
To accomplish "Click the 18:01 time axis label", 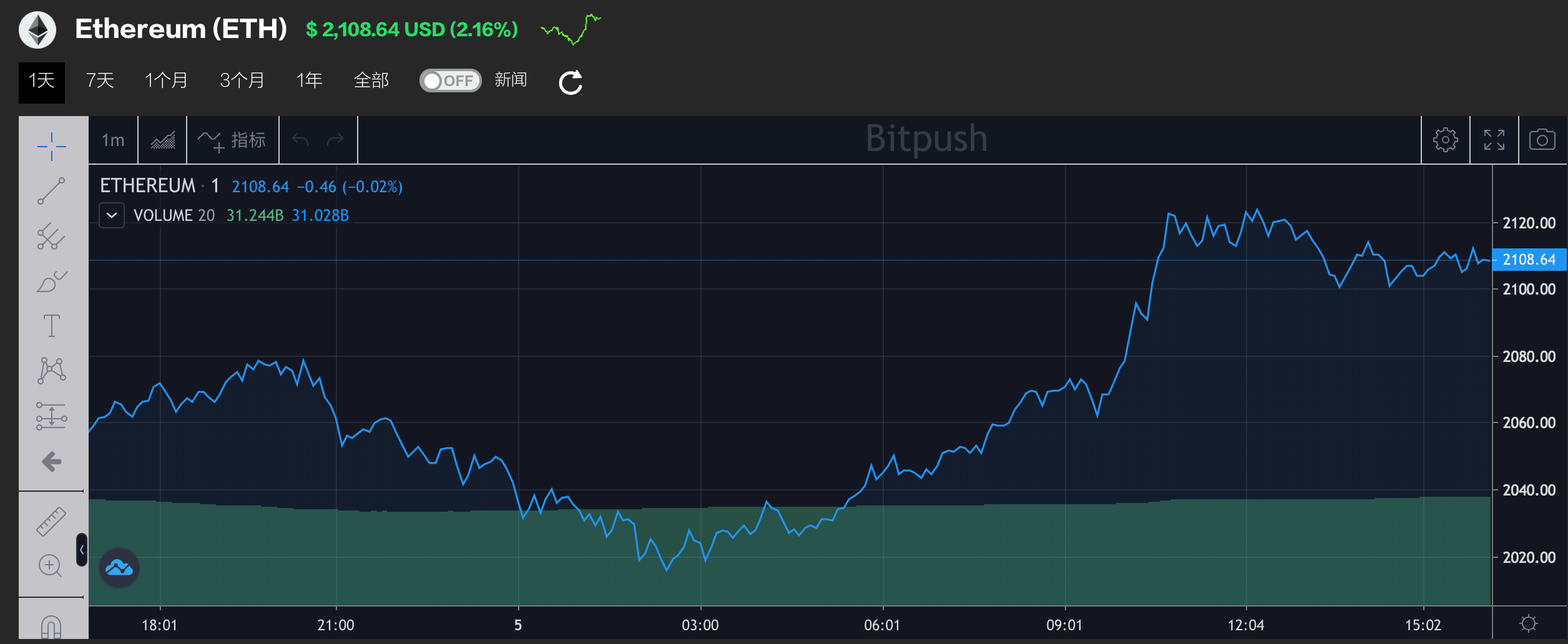I will click(x=160, y=625).
